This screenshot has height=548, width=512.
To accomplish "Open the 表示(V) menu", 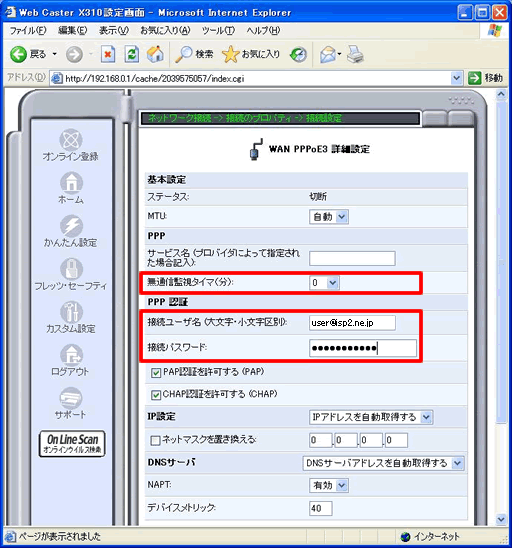I will 114,31.
